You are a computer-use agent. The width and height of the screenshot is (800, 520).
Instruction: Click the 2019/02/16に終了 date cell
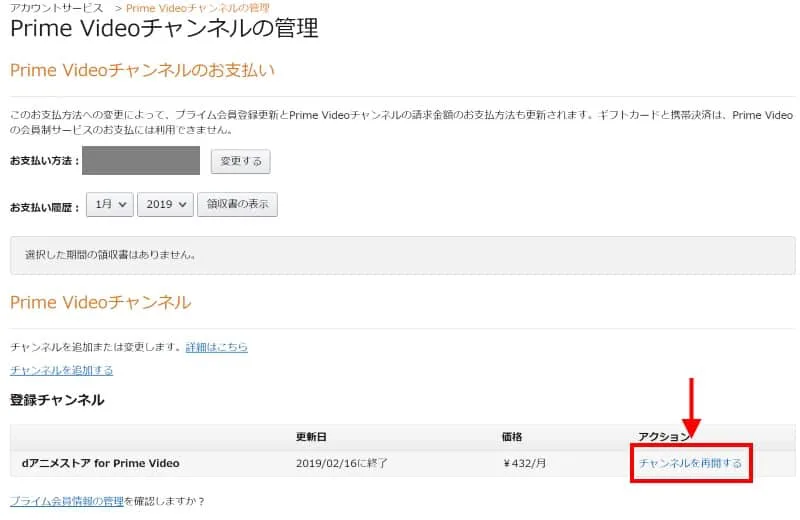tap(342, 463)
